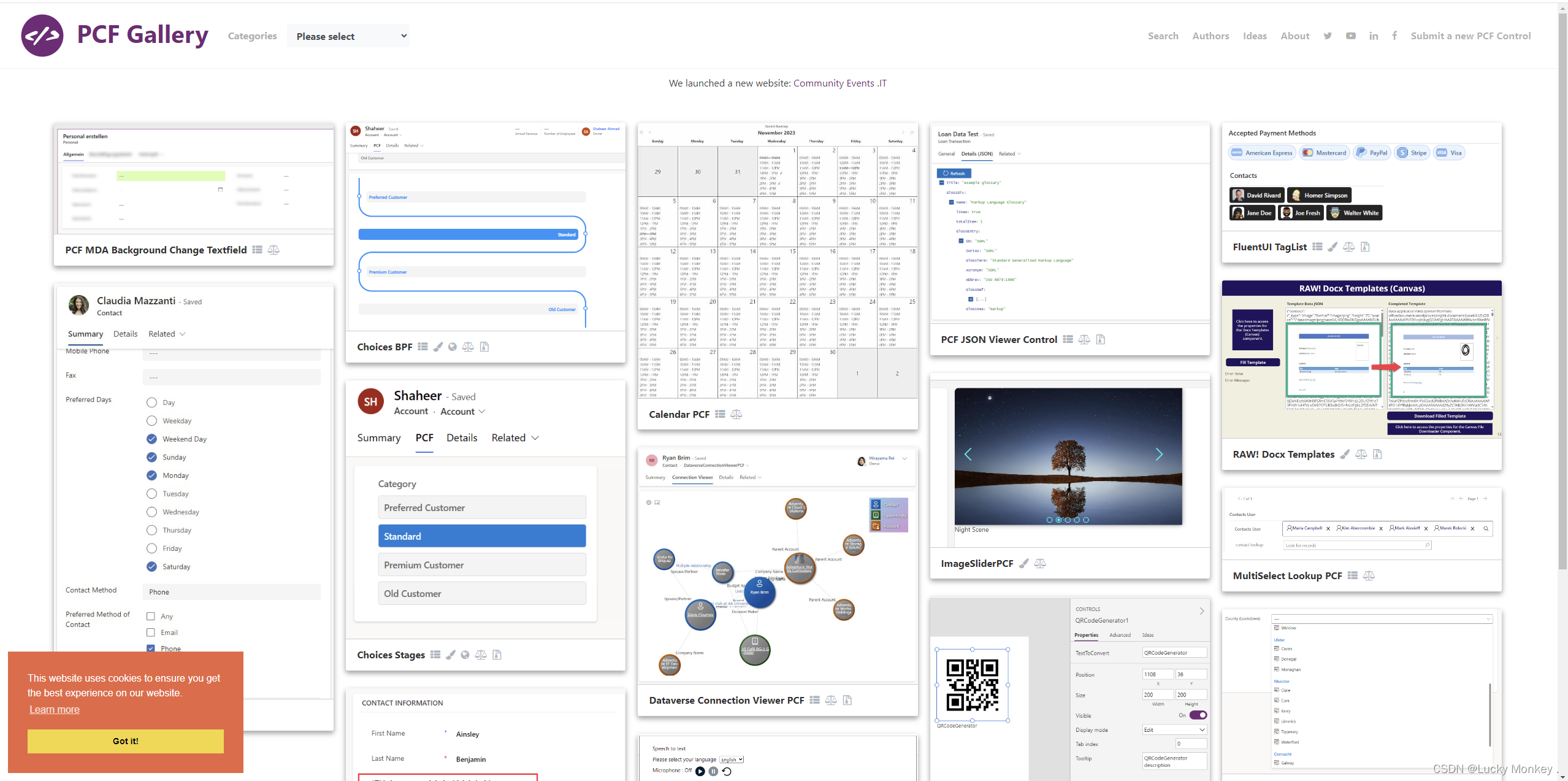Click list icon beside PCF JSON Viewer Control

pyautogui.click(x=1068, y=339)
